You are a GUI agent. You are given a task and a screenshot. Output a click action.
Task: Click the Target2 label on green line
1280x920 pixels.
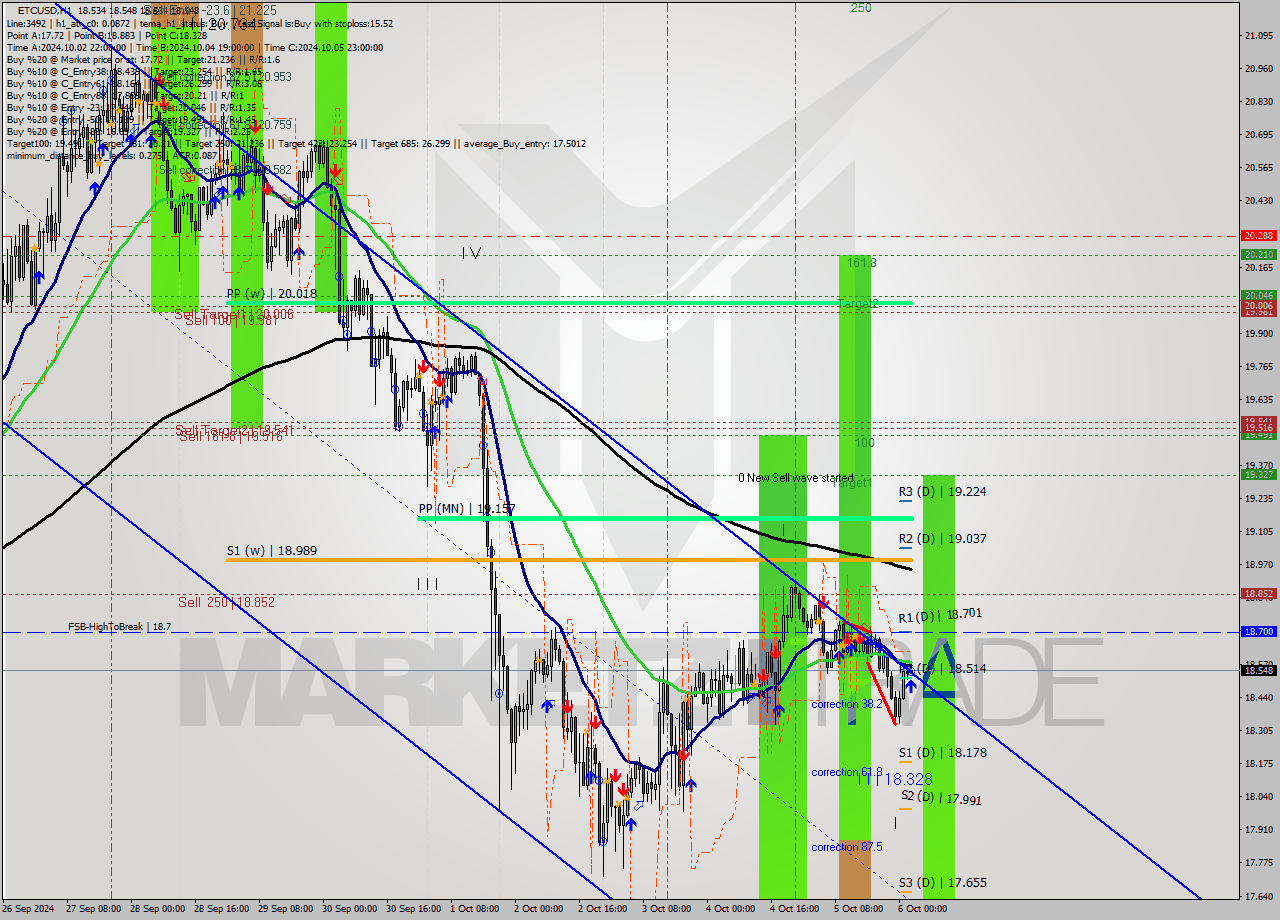[857, 303]
